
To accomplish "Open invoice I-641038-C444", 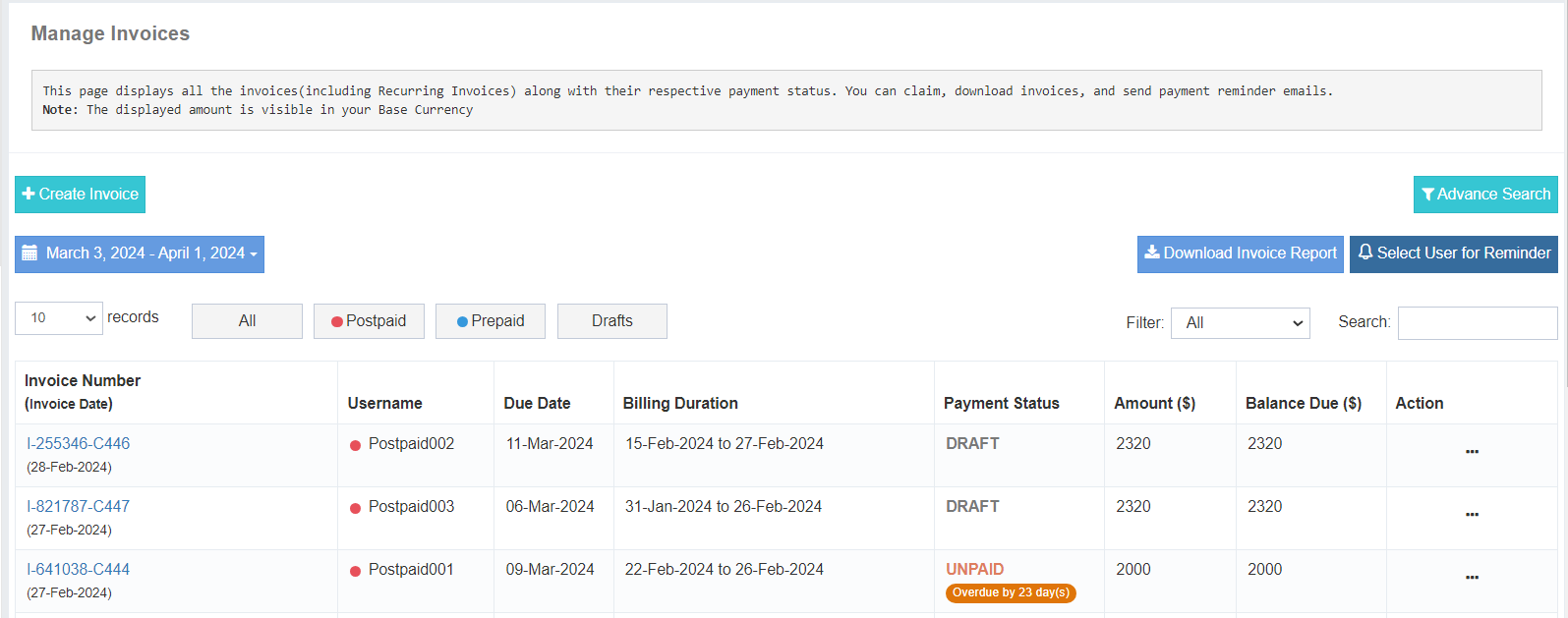I will pyautogui.click(x=78, y=569).
